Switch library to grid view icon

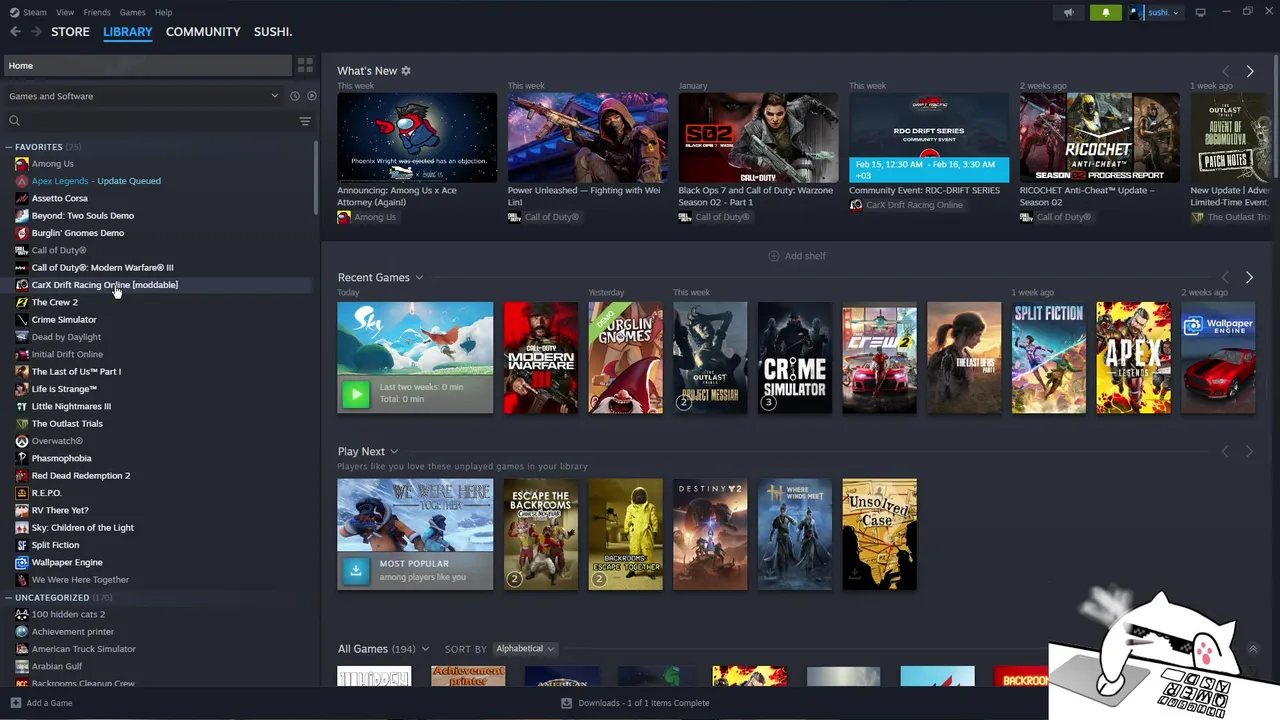tap(305, 65)
